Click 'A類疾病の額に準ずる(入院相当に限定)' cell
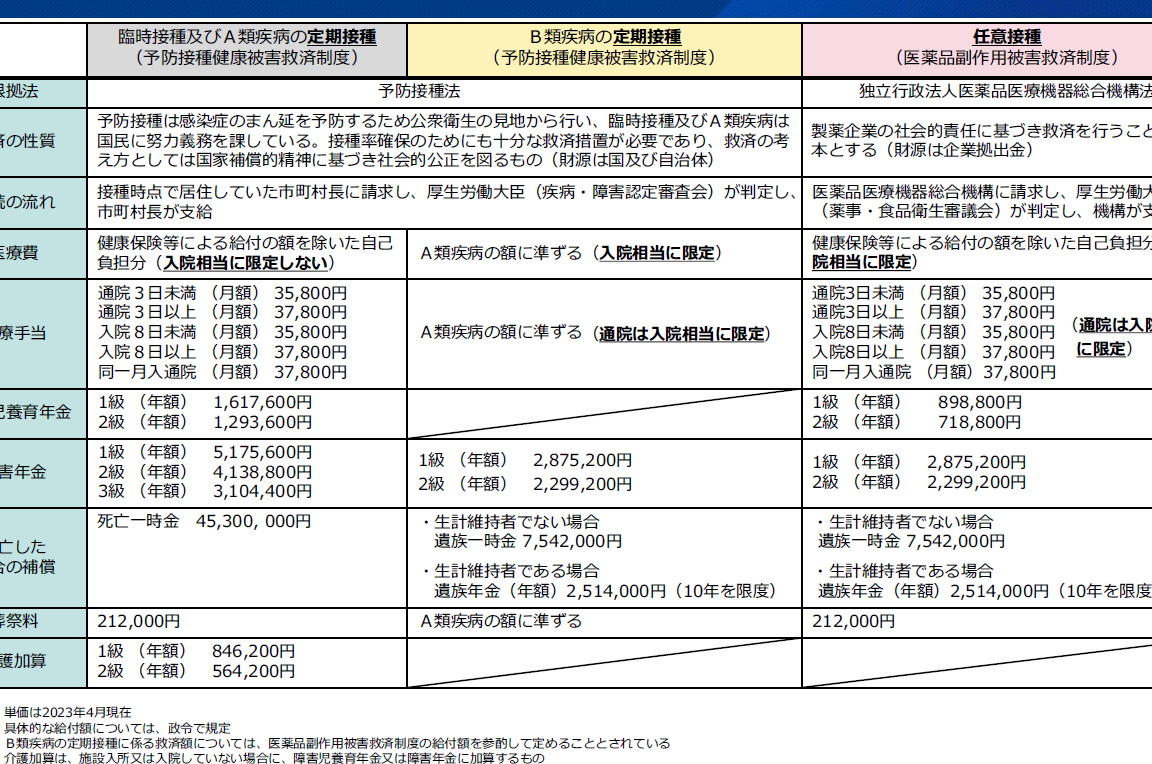 tap(572, 253)
